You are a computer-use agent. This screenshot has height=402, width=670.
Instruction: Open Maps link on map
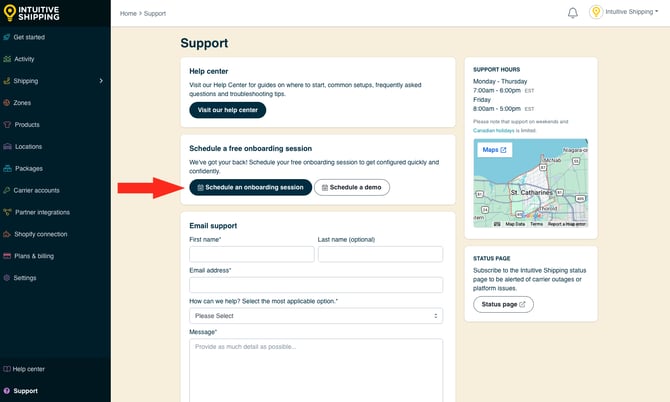[494, 150]
